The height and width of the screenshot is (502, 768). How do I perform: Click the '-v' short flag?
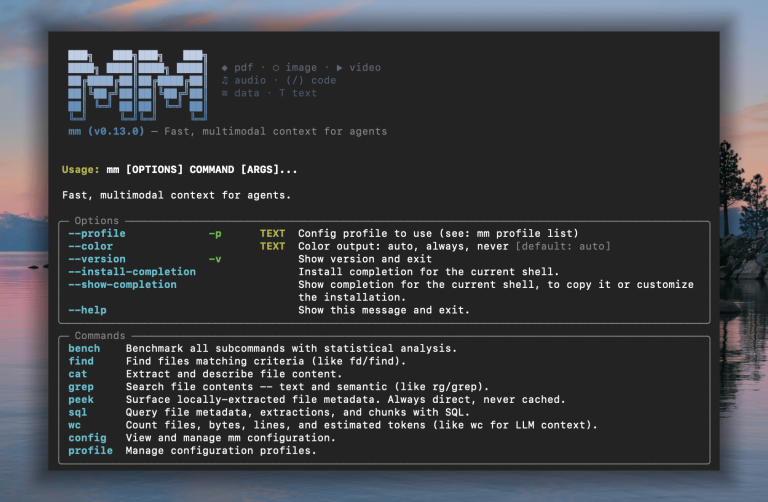click(215, 259)
